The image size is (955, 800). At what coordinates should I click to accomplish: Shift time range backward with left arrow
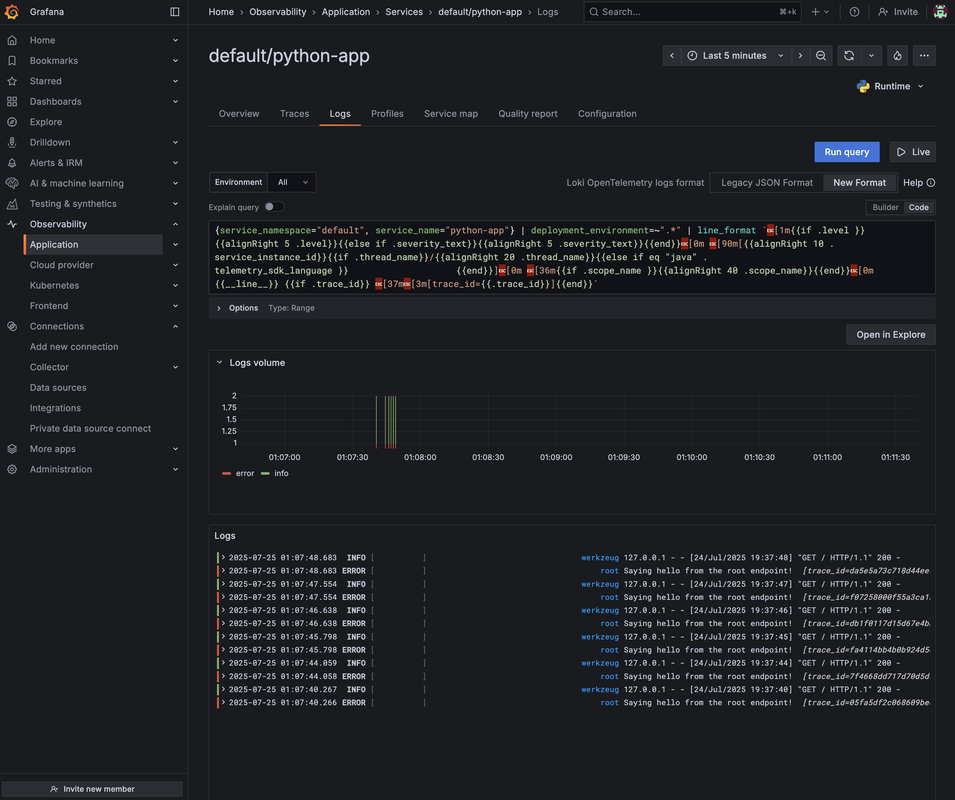pos(672,55)
